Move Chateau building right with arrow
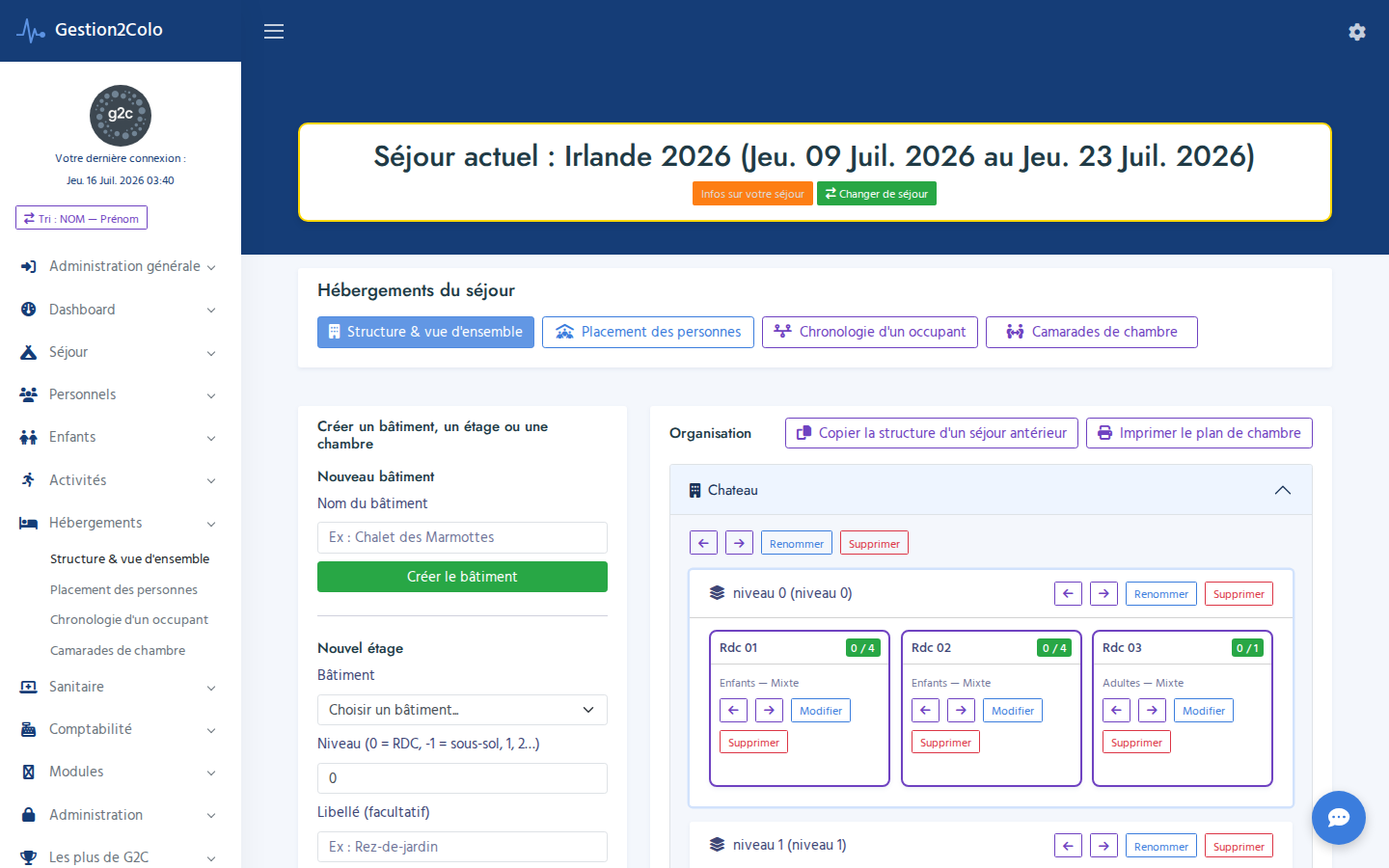This screenshot has height=868, width=1389. [739, 543]
